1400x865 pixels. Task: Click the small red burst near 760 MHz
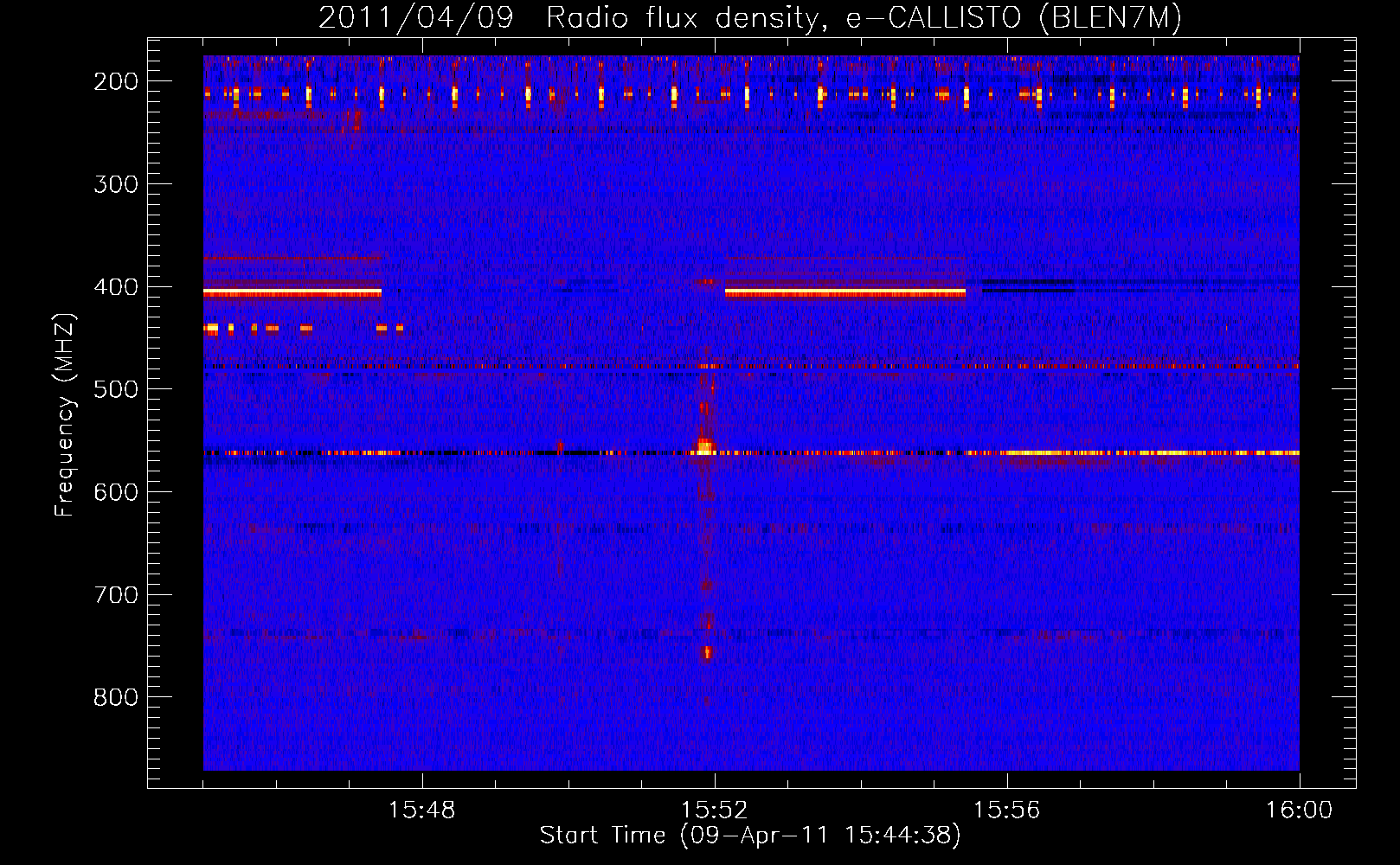pyautogui.click(x=707, y=653)
